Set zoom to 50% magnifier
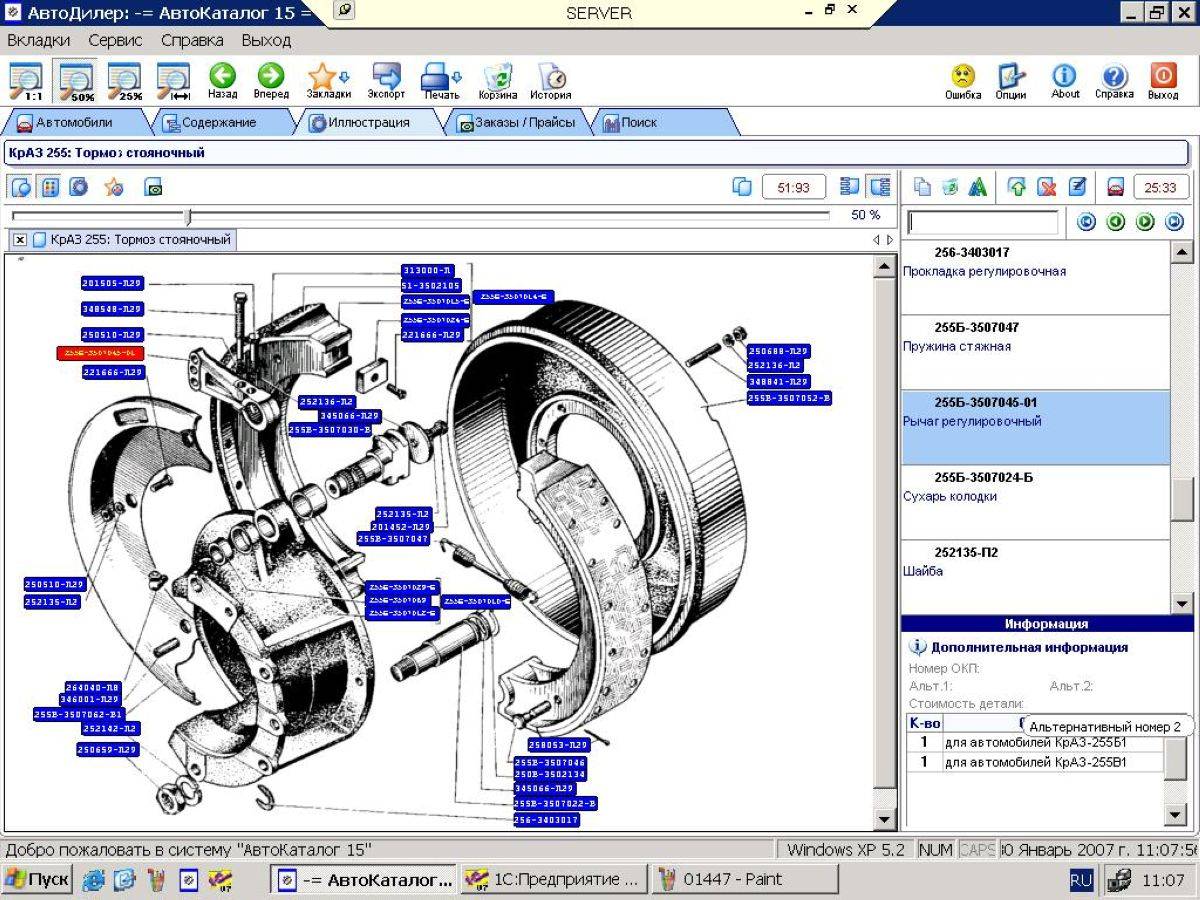1200x900 pixels. point(76,81)
